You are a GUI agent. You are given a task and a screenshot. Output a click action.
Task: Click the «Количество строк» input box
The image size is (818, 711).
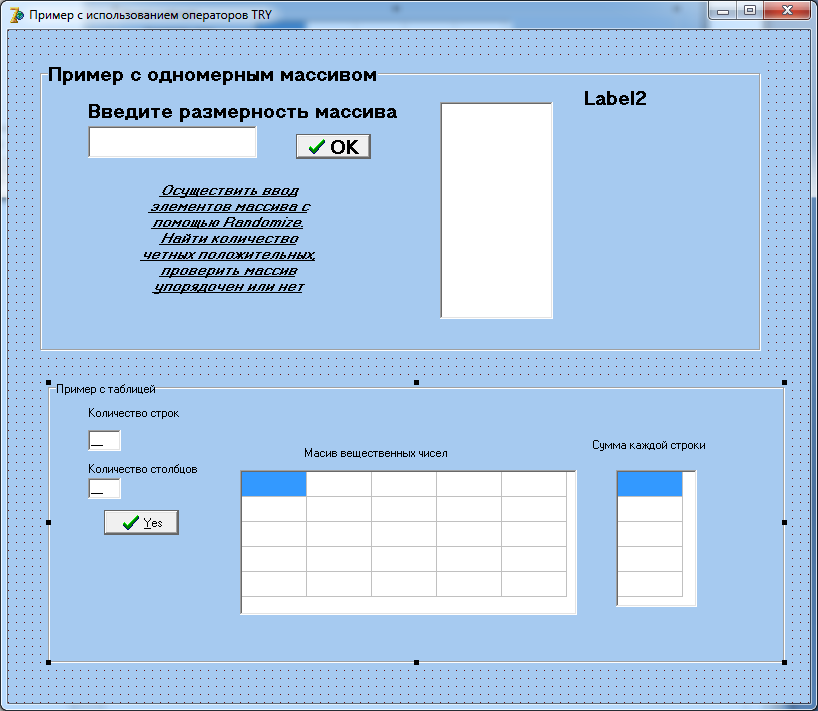click(x=104, y=440)
